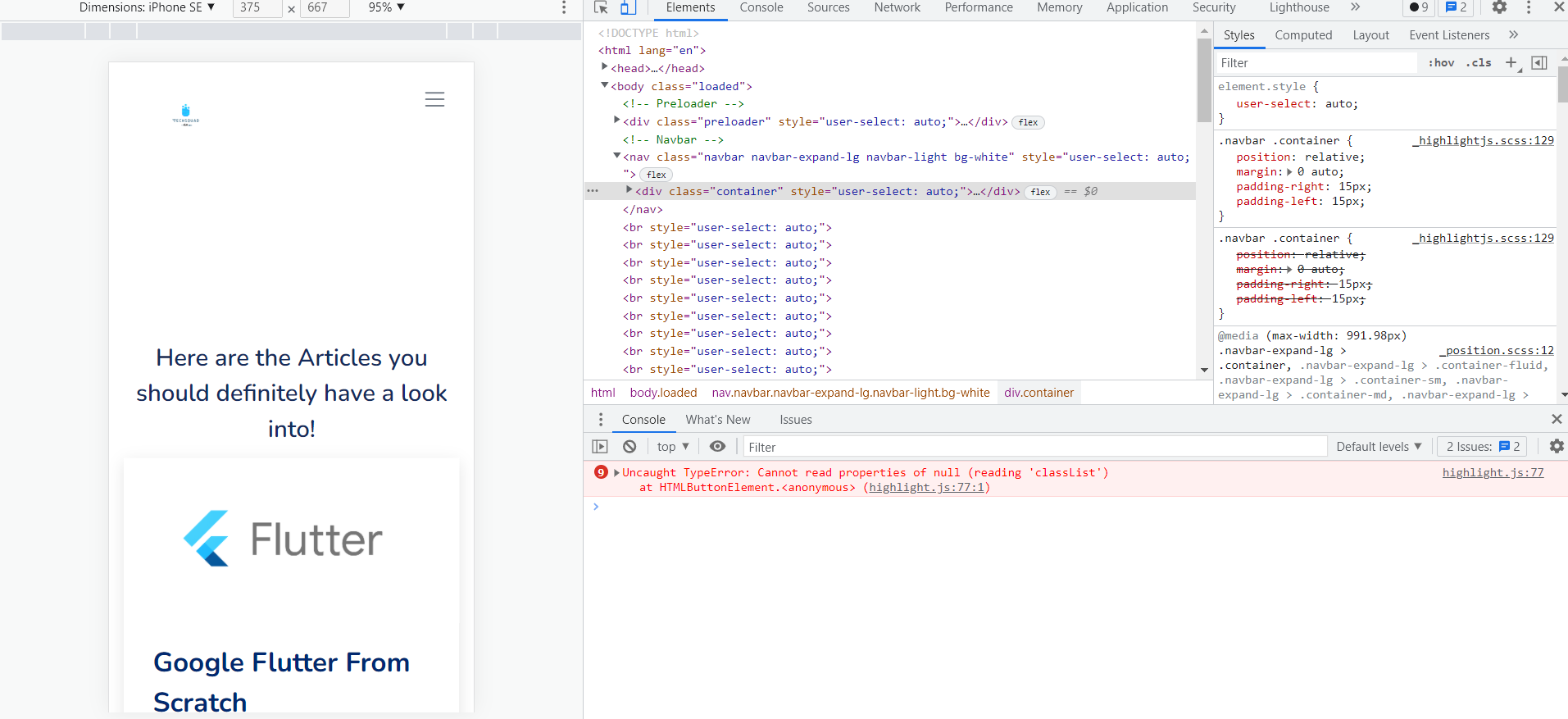Expand the TypeError stack trace

click(x=617, y=473)
